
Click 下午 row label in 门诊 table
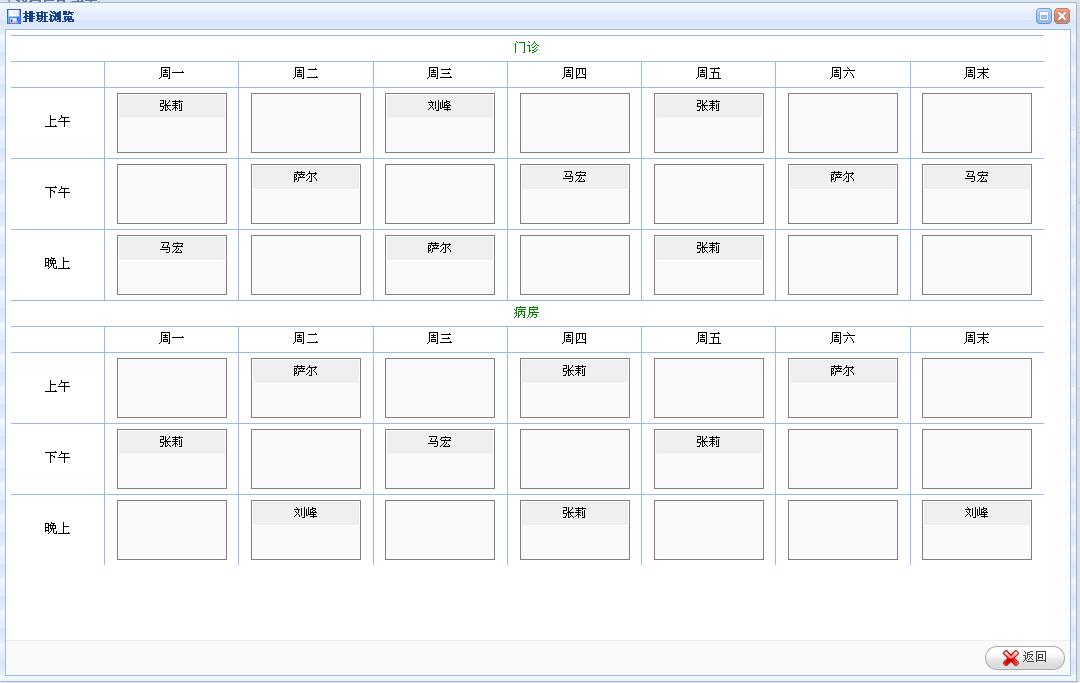57,192
